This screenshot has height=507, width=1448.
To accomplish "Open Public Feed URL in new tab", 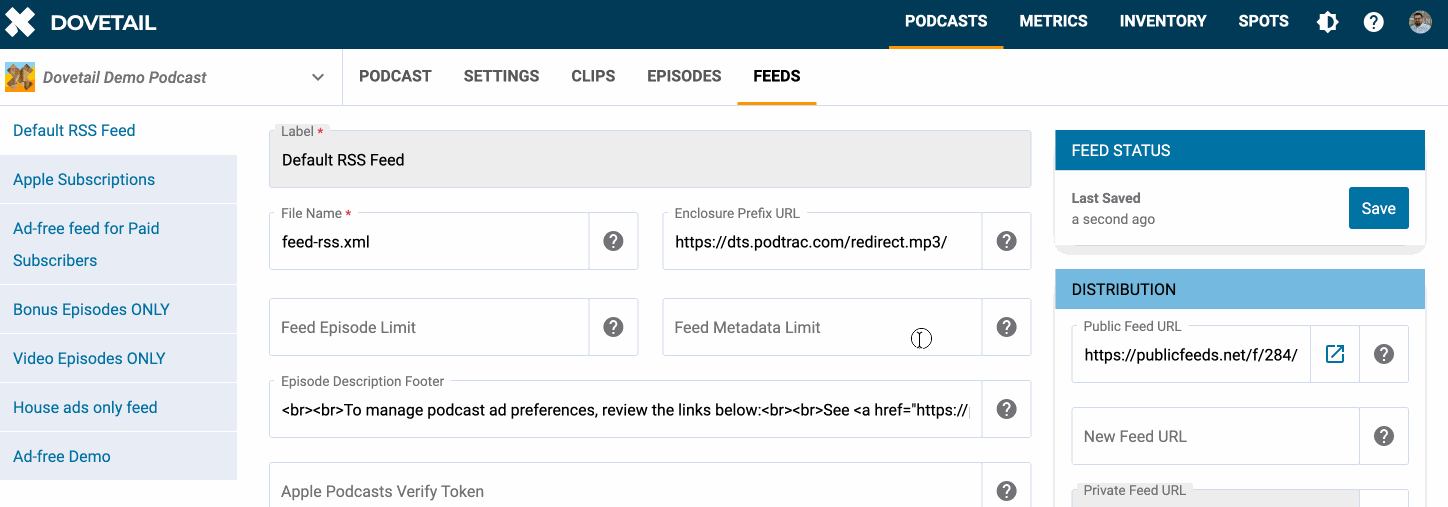I will (1334, 354).
